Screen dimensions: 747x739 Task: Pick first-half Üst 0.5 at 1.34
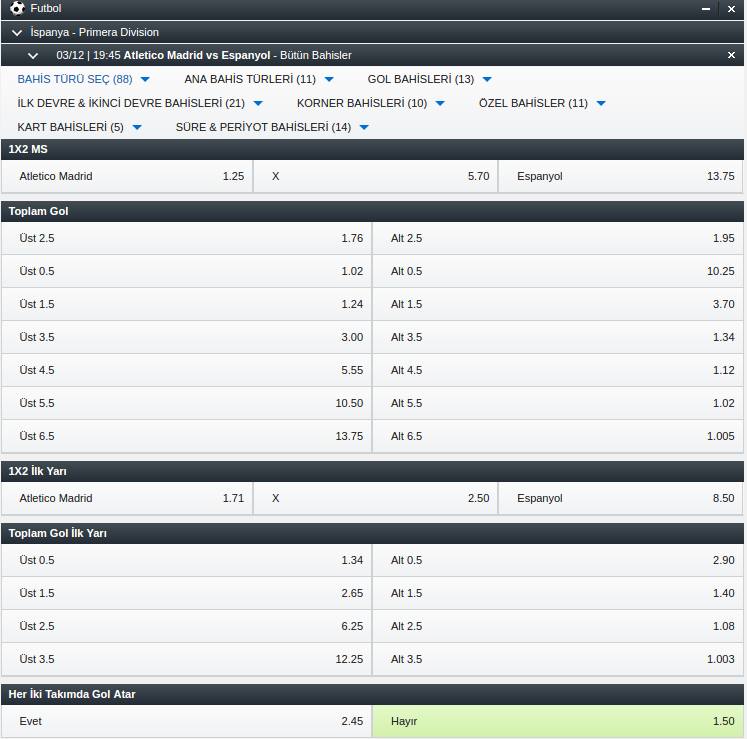coord(186,560)
